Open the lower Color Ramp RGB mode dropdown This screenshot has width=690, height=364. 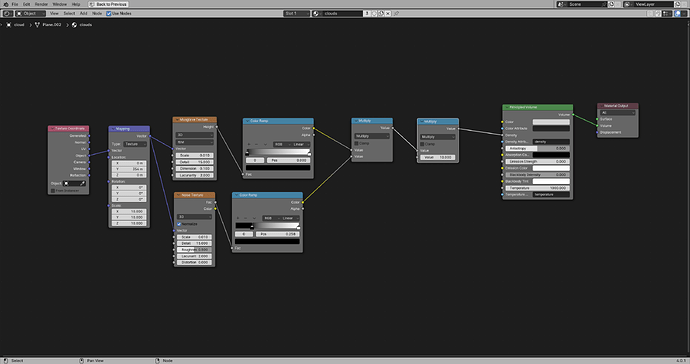click(270, 218)
